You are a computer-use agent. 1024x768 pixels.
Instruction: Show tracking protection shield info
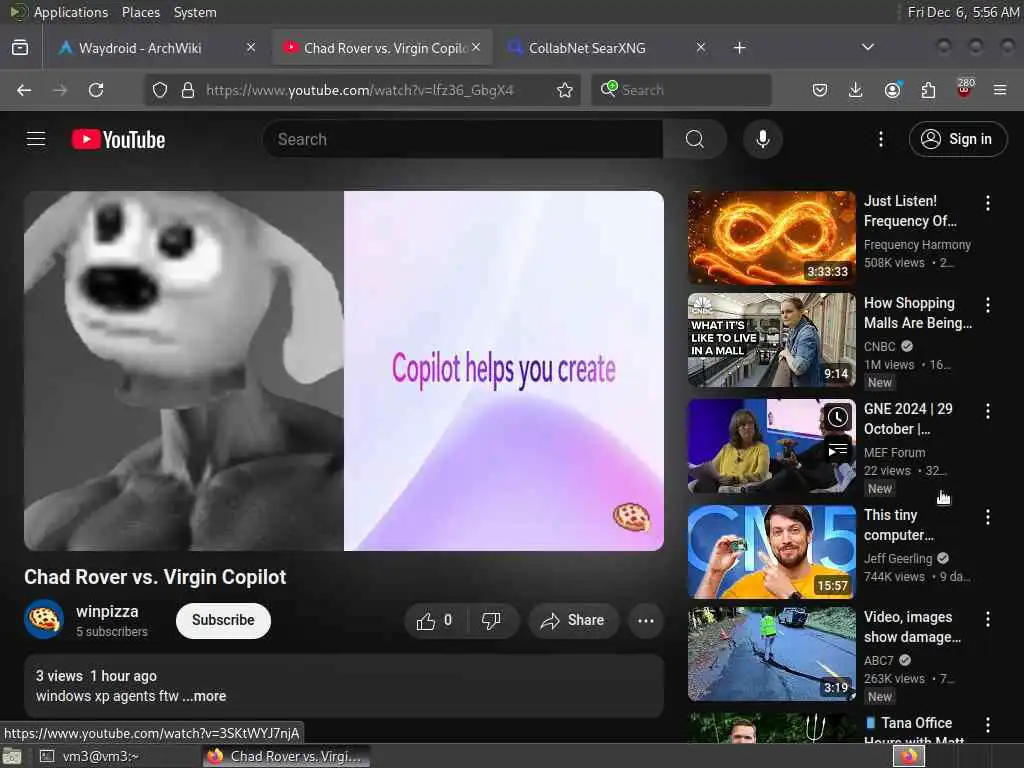pyautogui.click(x=160, y=90)
